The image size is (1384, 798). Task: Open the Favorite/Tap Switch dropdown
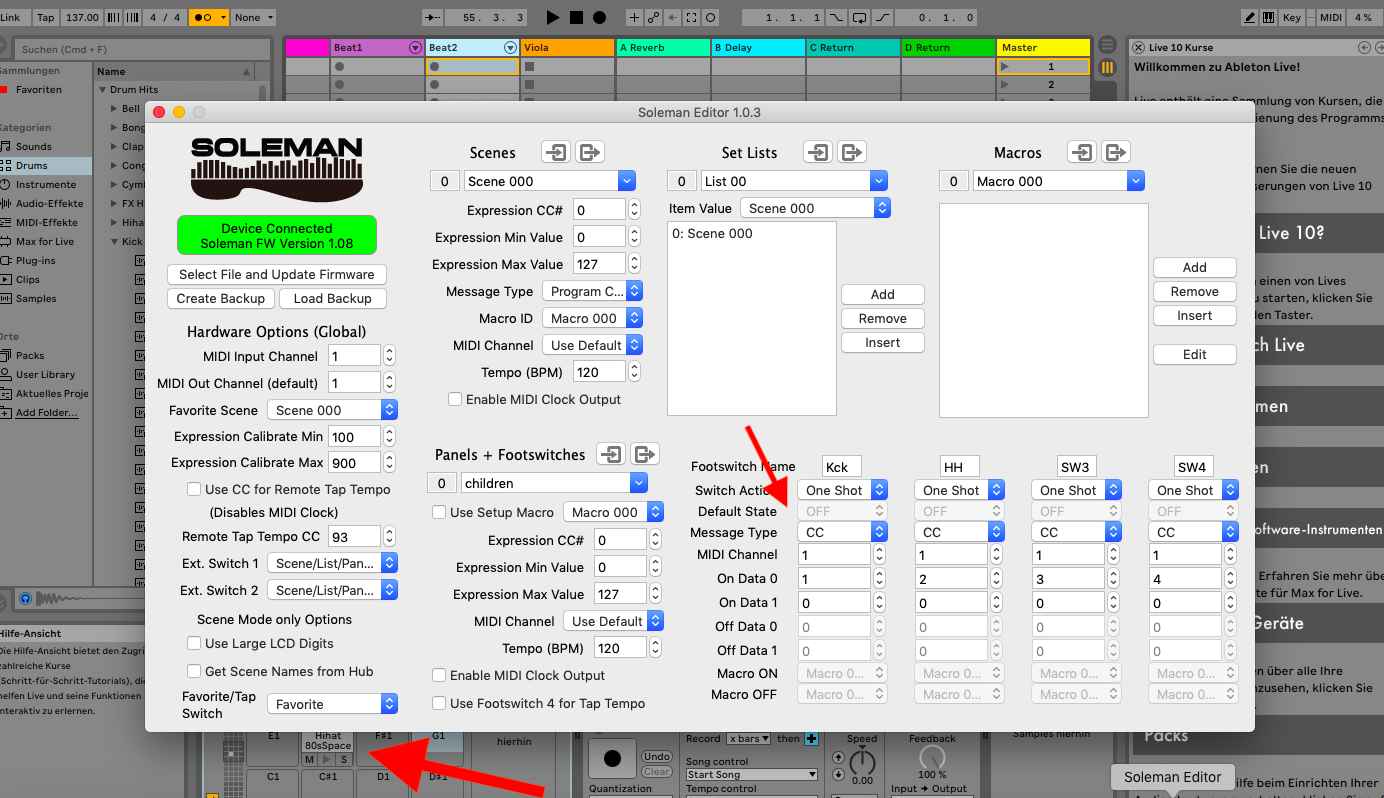pyautogui.click(x=332, y=704)
